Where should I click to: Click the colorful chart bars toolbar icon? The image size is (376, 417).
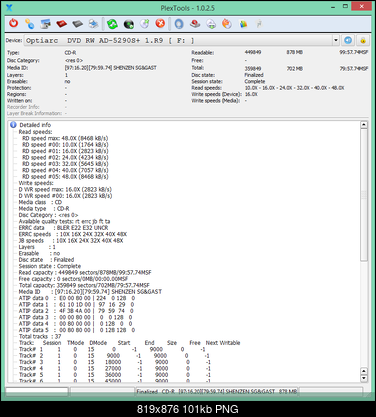(243, 24)
